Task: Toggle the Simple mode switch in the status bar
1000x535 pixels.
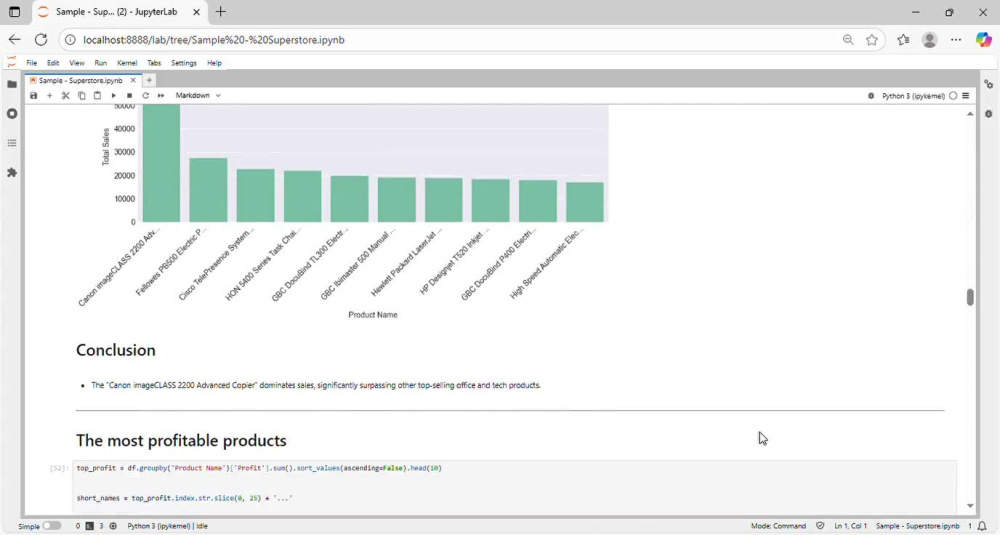Action: tap(52, 526)
